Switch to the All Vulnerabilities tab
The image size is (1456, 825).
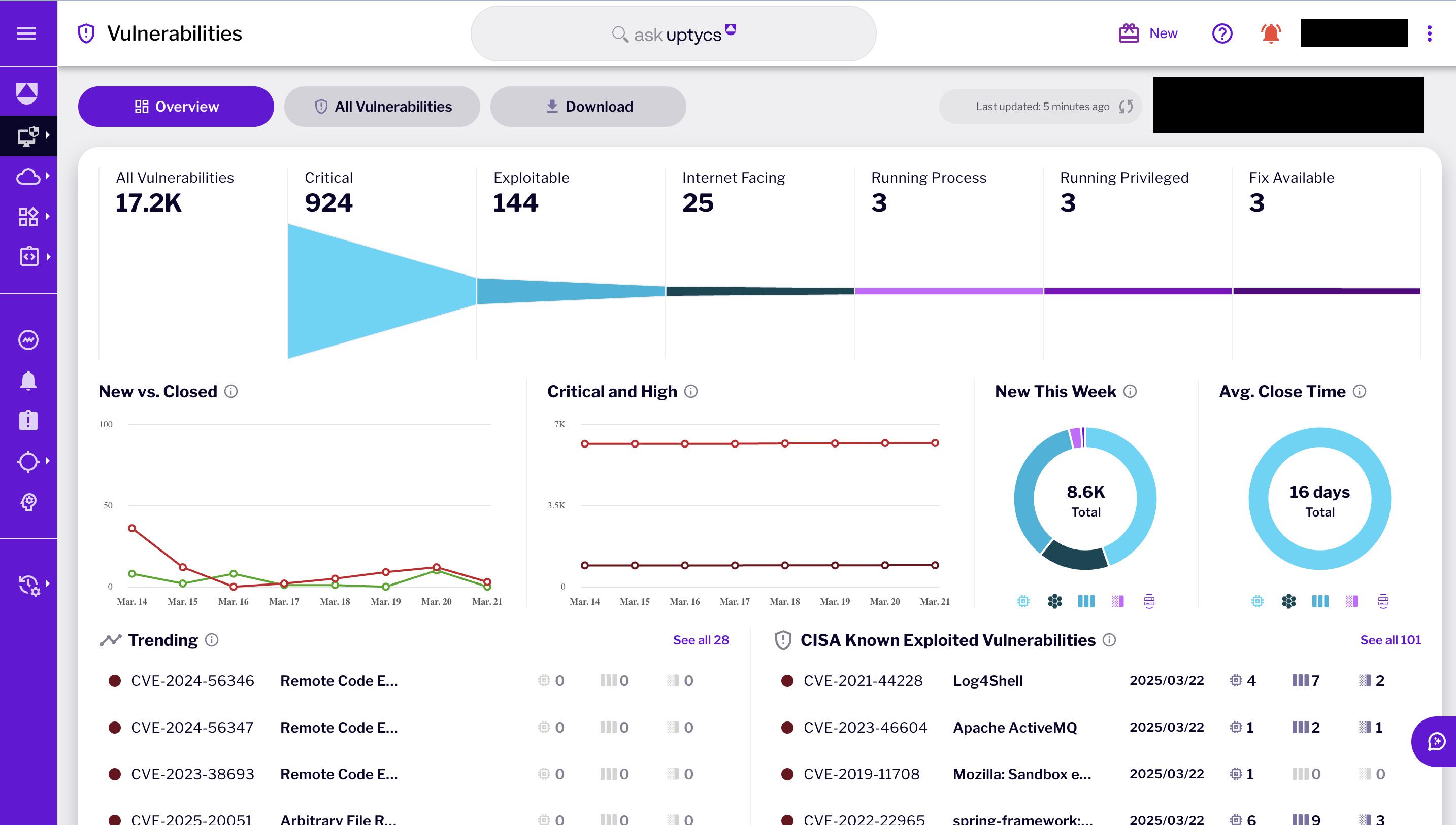382,107
